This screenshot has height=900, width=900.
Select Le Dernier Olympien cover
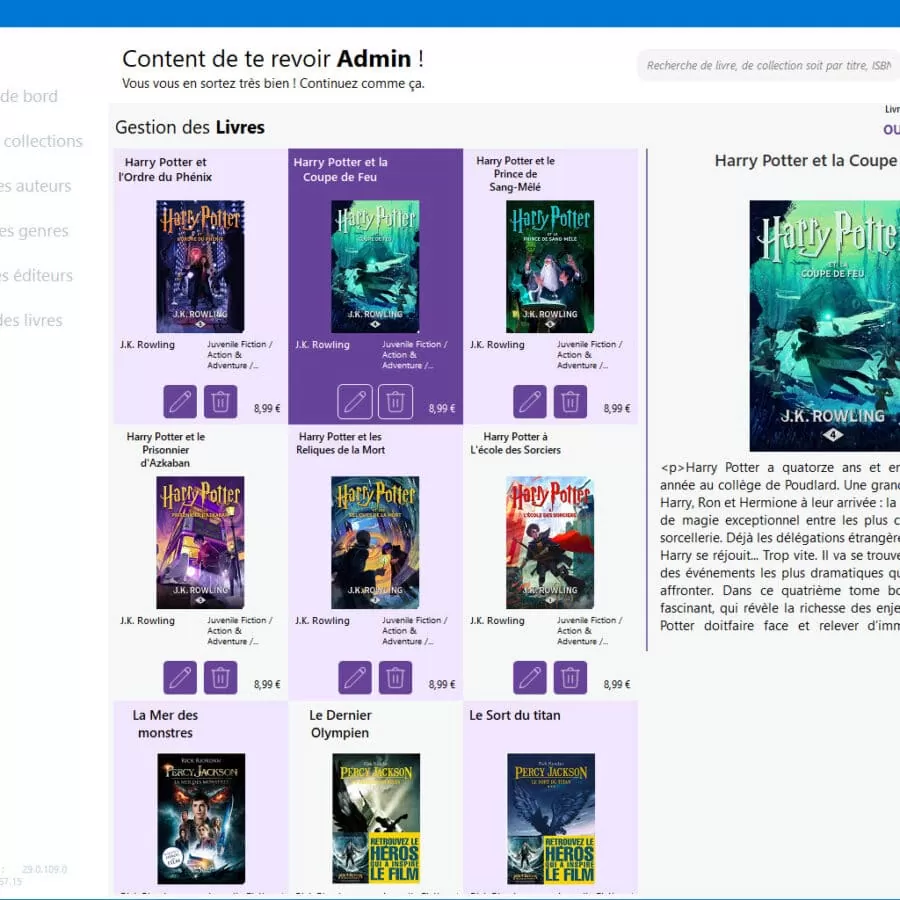pos(376,818)
